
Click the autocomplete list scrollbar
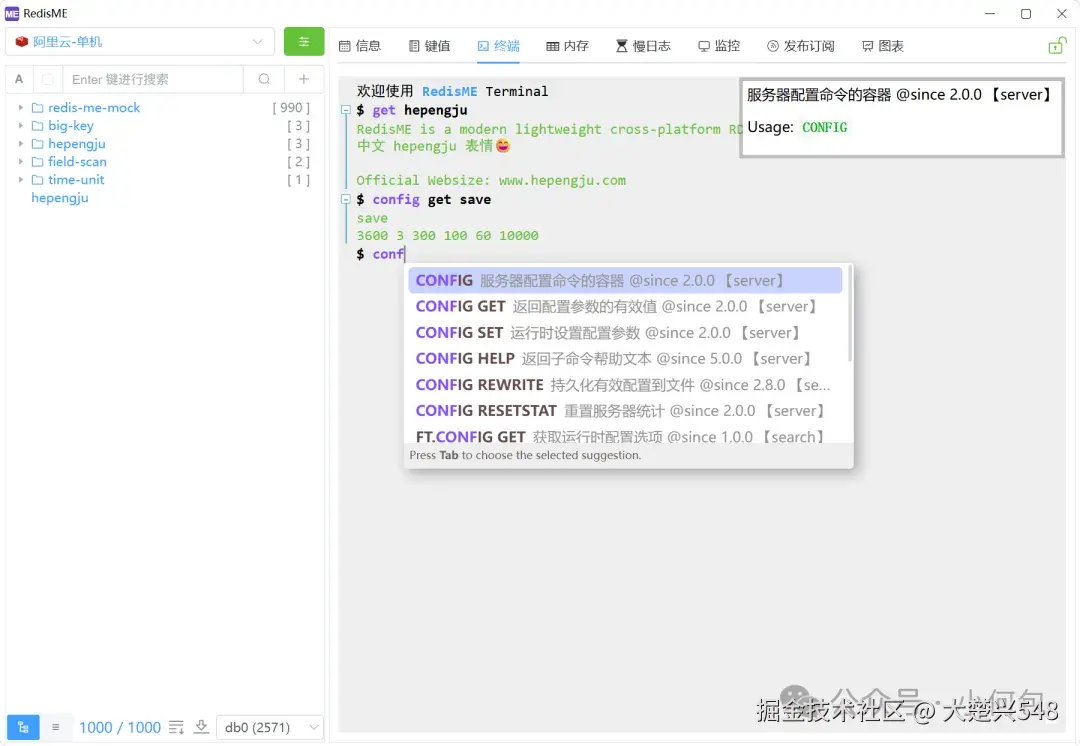point(849,313)
